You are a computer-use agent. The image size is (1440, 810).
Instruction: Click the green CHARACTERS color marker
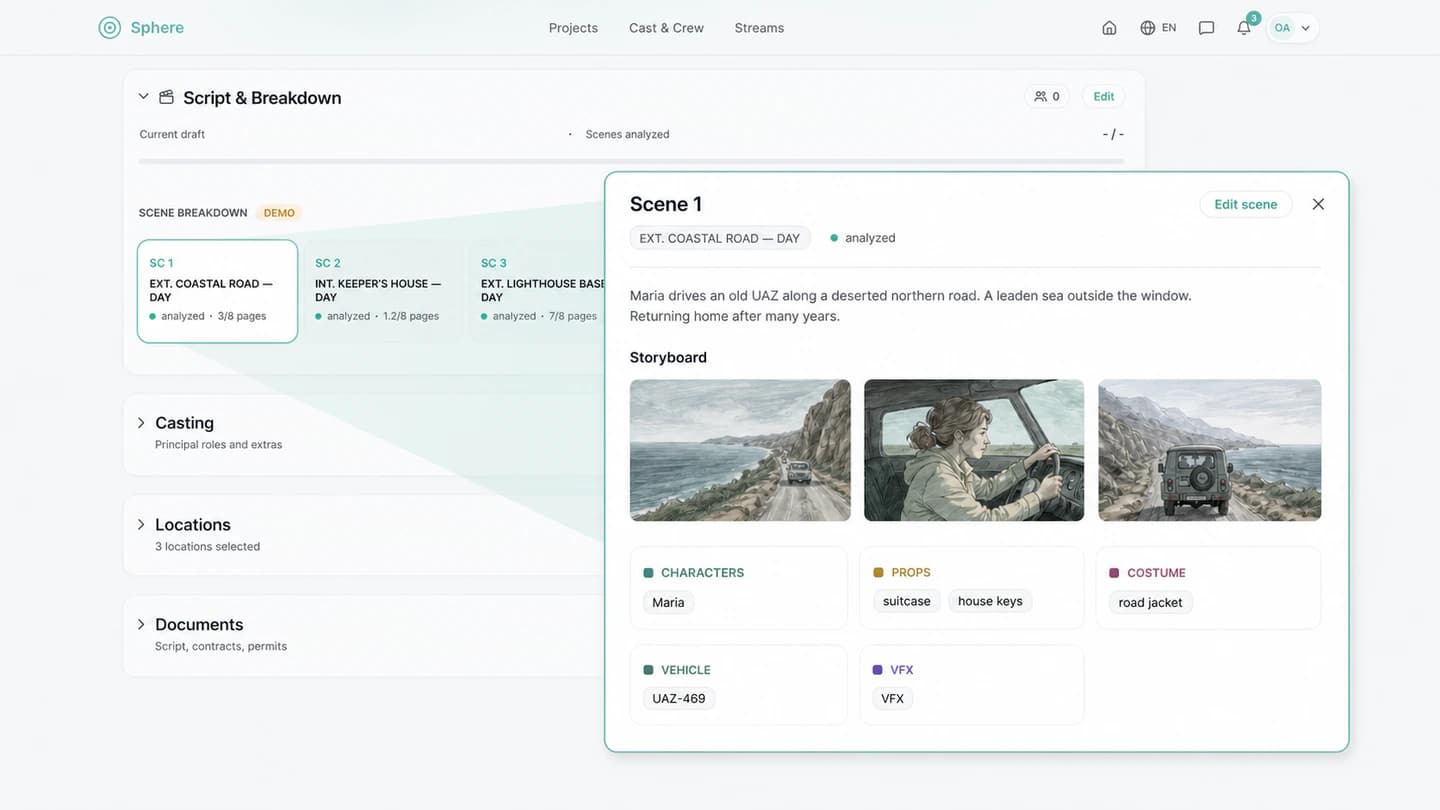click(648, 573)
